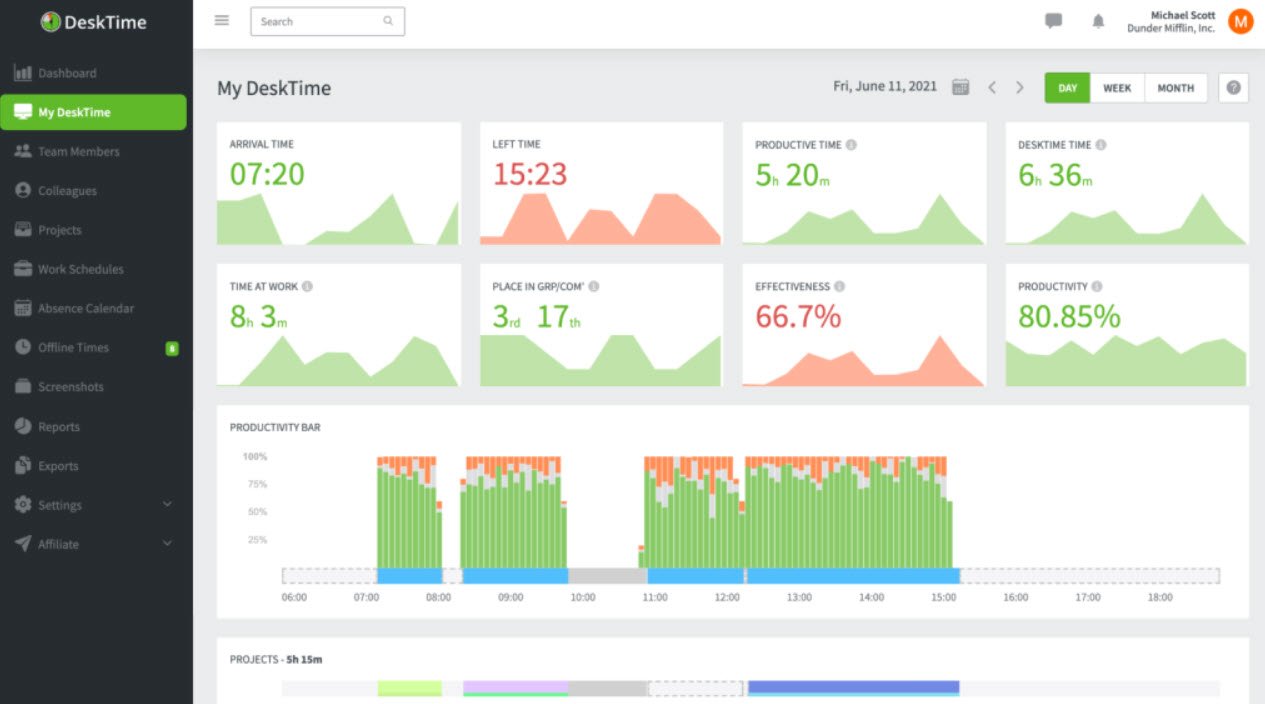The height and width of the screenshot is (704, 1265).
Task: Switch to the Week view
Action: click(1117, 88)
